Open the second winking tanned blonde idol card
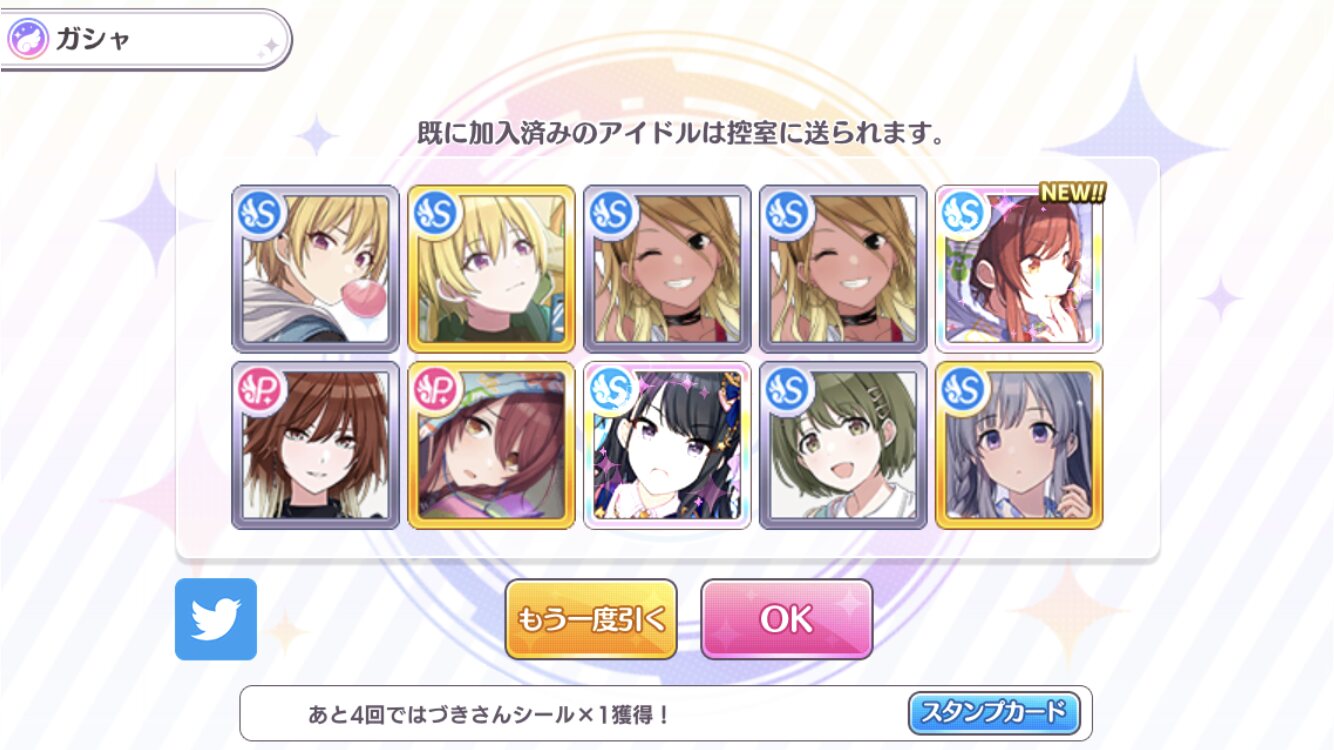The image size is (1334, 750). [x=843, y=269]
